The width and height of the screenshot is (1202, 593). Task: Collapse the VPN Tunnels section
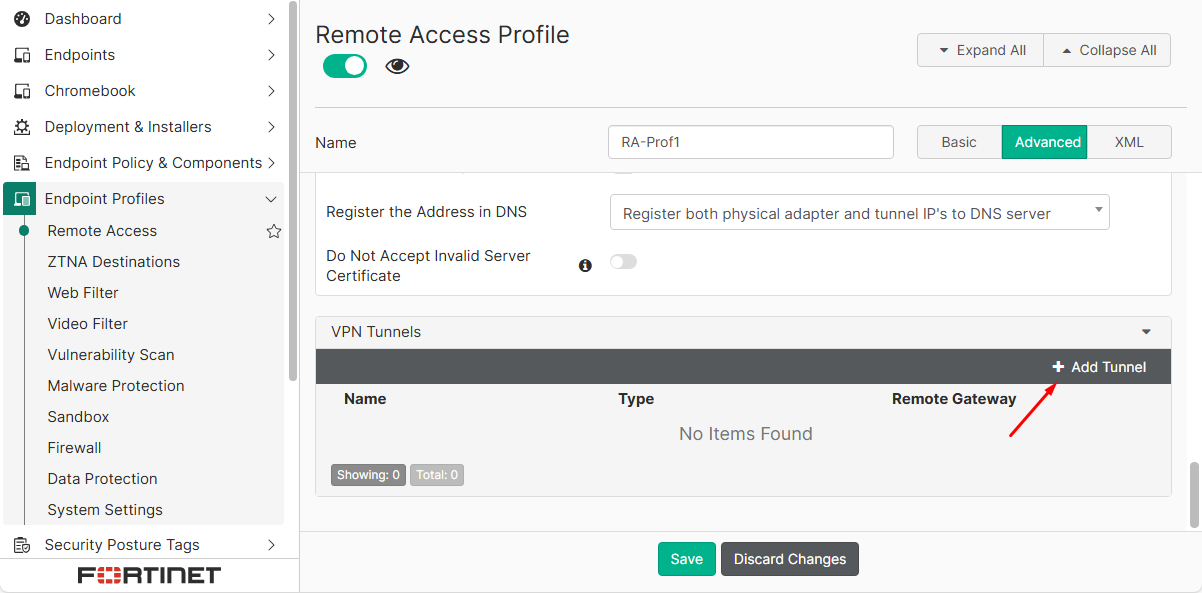[x=1145, y=331]
